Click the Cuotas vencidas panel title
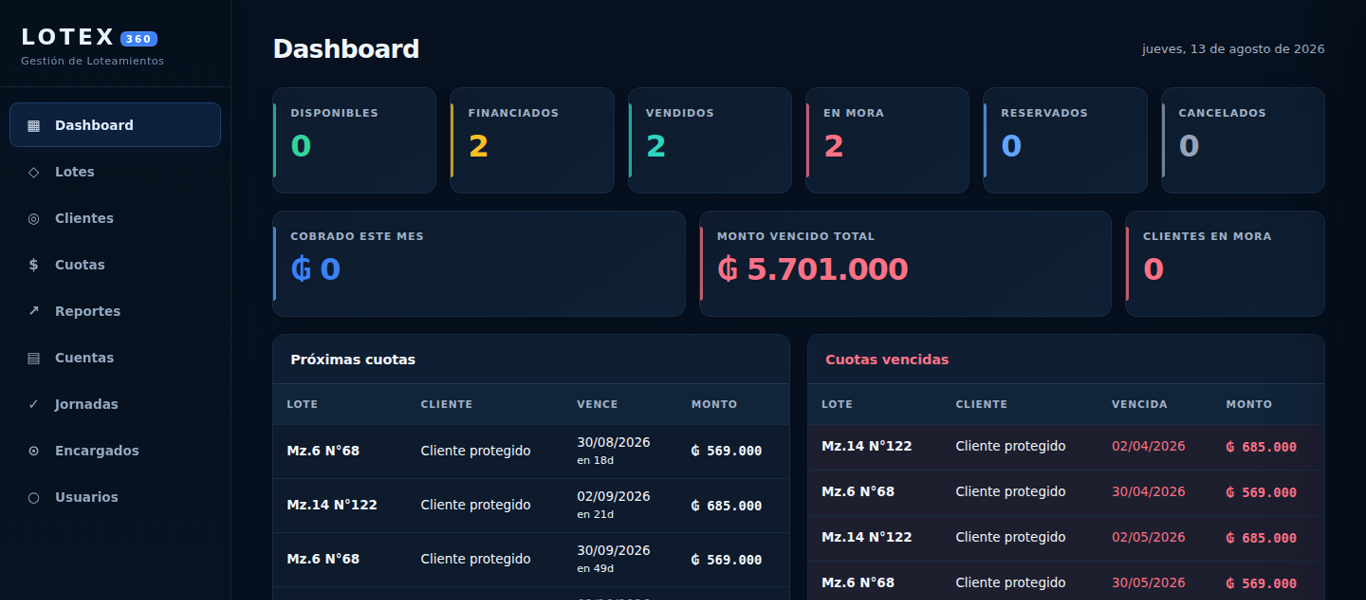Image resolution: width=1366 pixels, height=600 pixels. click(887, 359)
